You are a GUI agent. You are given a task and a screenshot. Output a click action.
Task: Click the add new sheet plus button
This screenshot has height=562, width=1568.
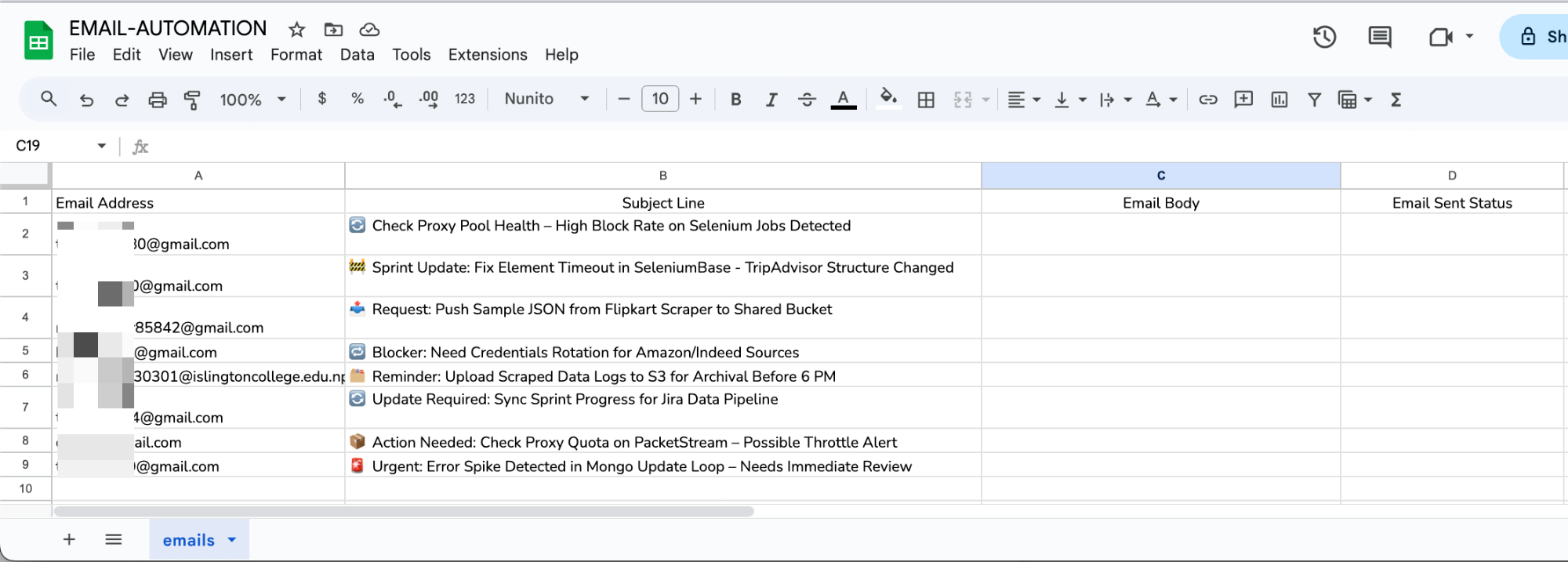69,539
